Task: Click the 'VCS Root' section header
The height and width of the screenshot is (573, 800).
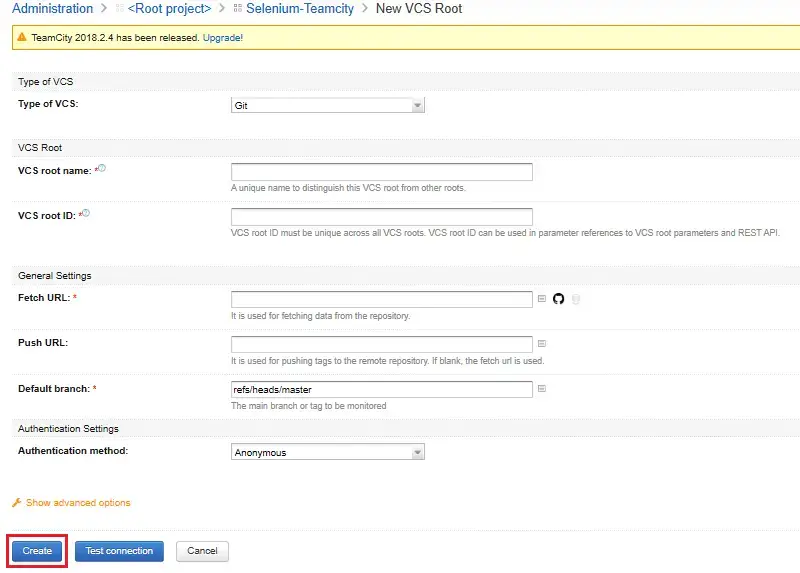Action: pyautogui.click(x=40, y=147)
